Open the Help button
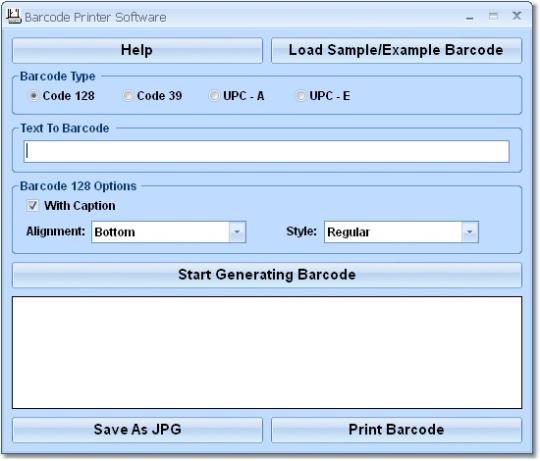 (137, 50)
